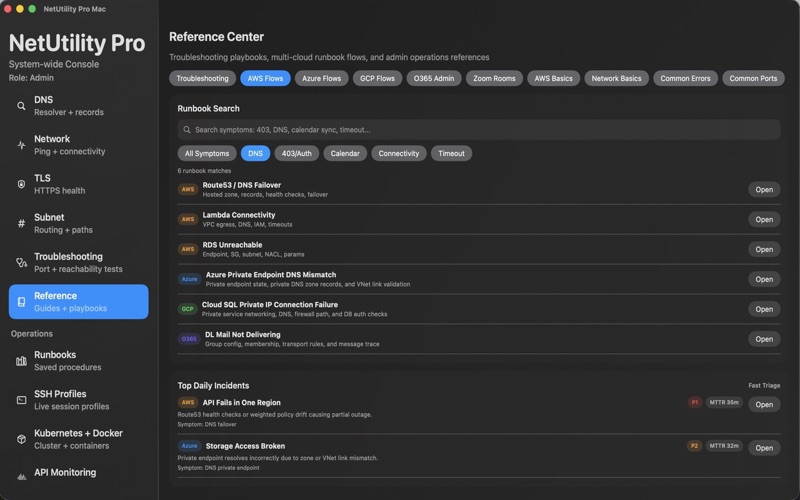Switch to the AWS Basics tab
This screenshot has width=800, height=500.
(553, 78)
